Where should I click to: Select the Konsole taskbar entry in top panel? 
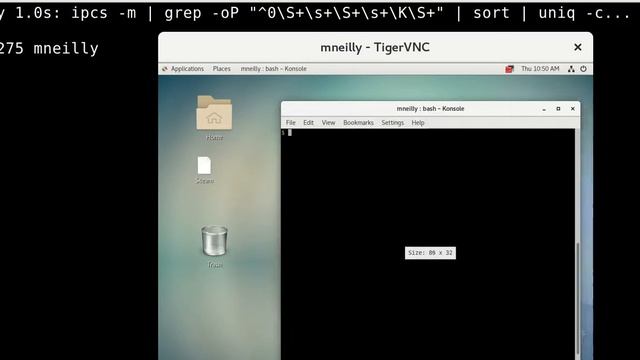[273, 69]
